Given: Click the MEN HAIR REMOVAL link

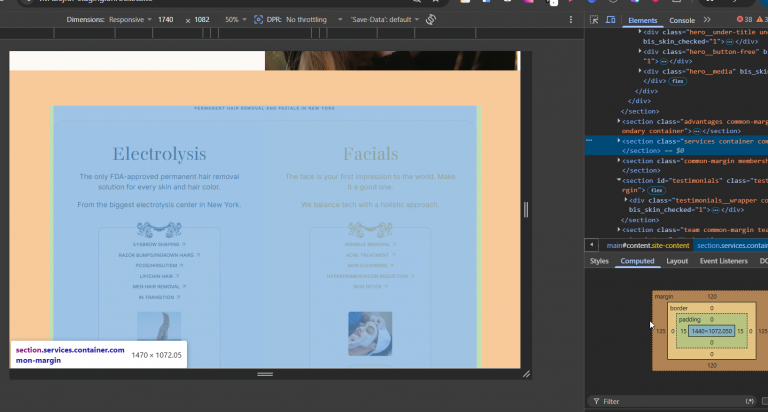Looking at the screenshot, I should tap(159, 287).
